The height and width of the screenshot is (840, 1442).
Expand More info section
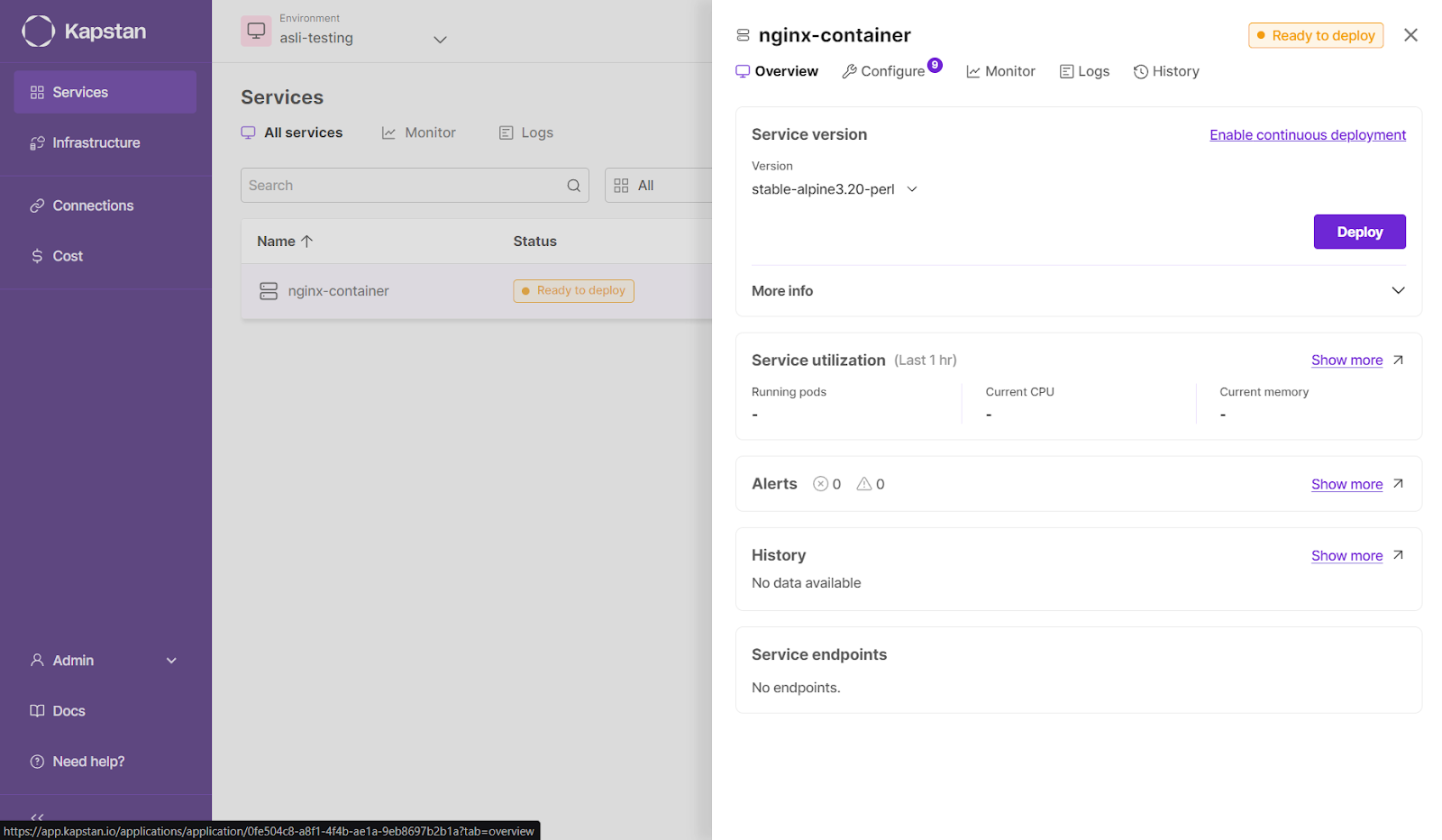1079,290
